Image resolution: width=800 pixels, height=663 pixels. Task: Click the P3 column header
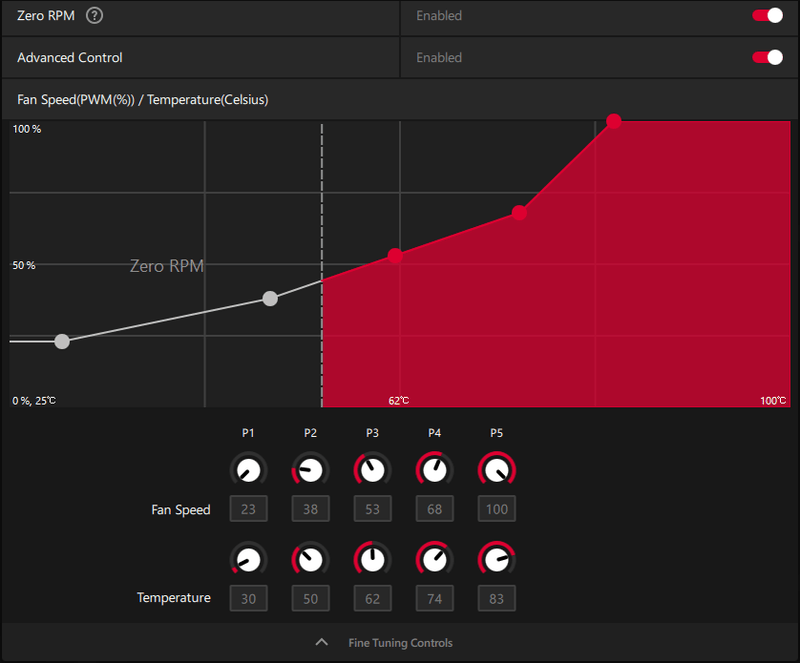(372, 433)
